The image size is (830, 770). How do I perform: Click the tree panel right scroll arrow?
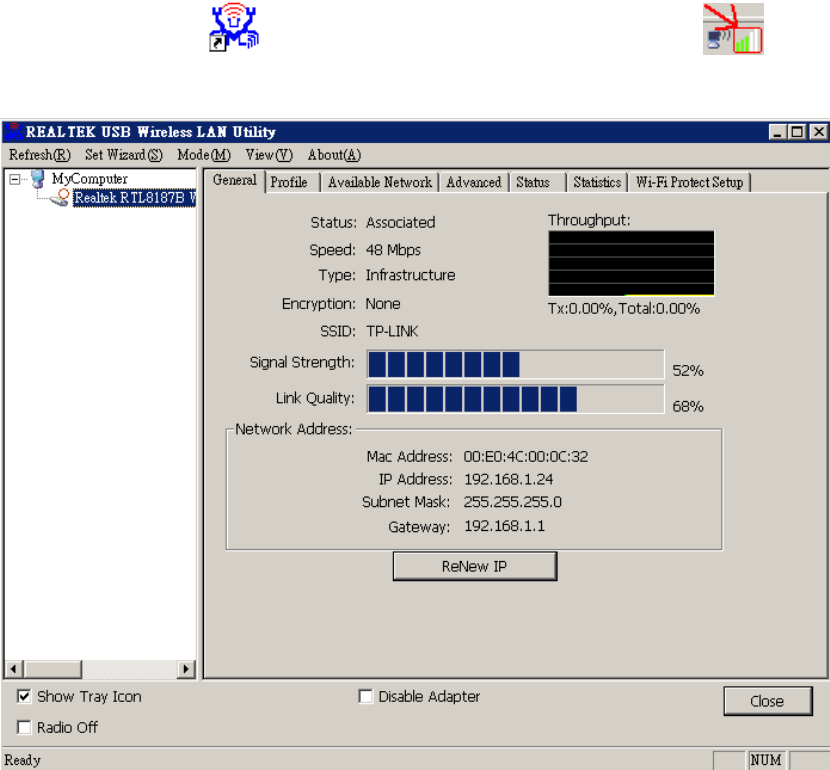186,669
